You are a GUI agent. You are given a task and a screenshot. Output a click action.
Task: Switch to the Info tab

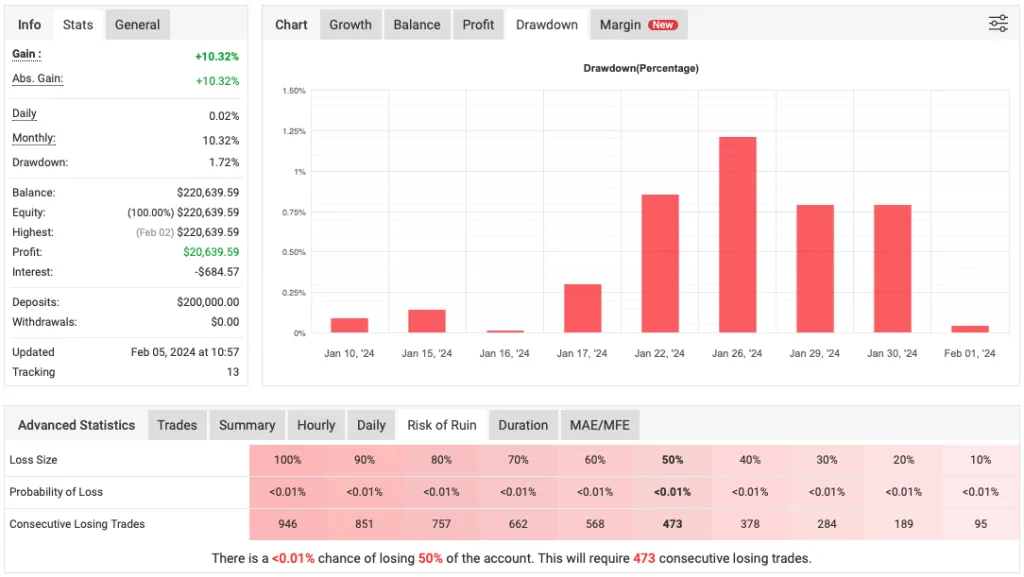point(30,24)
